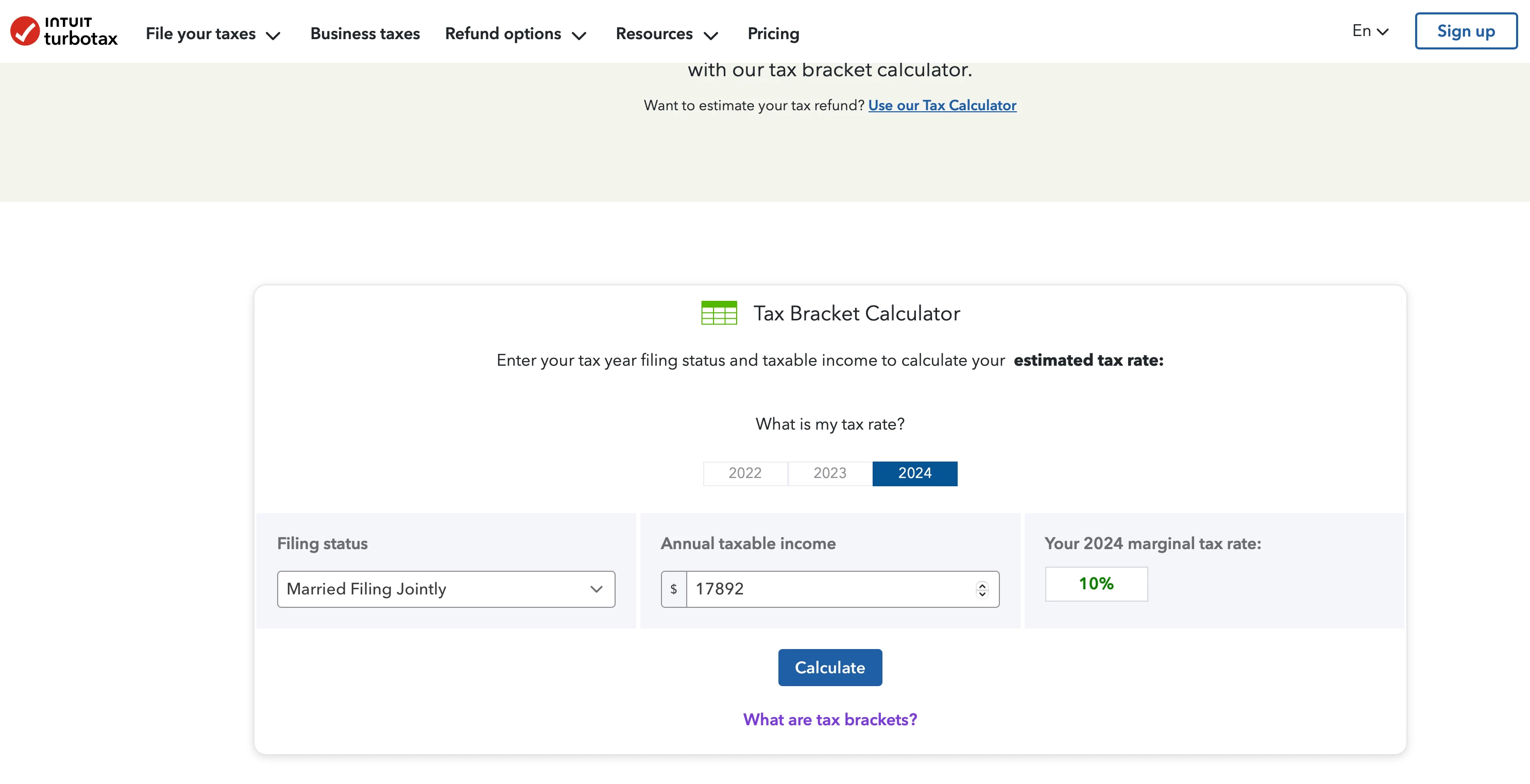Click the green tax bracket table icon
This screenshot has height=784, width=1530.
[x=719, y=313]
